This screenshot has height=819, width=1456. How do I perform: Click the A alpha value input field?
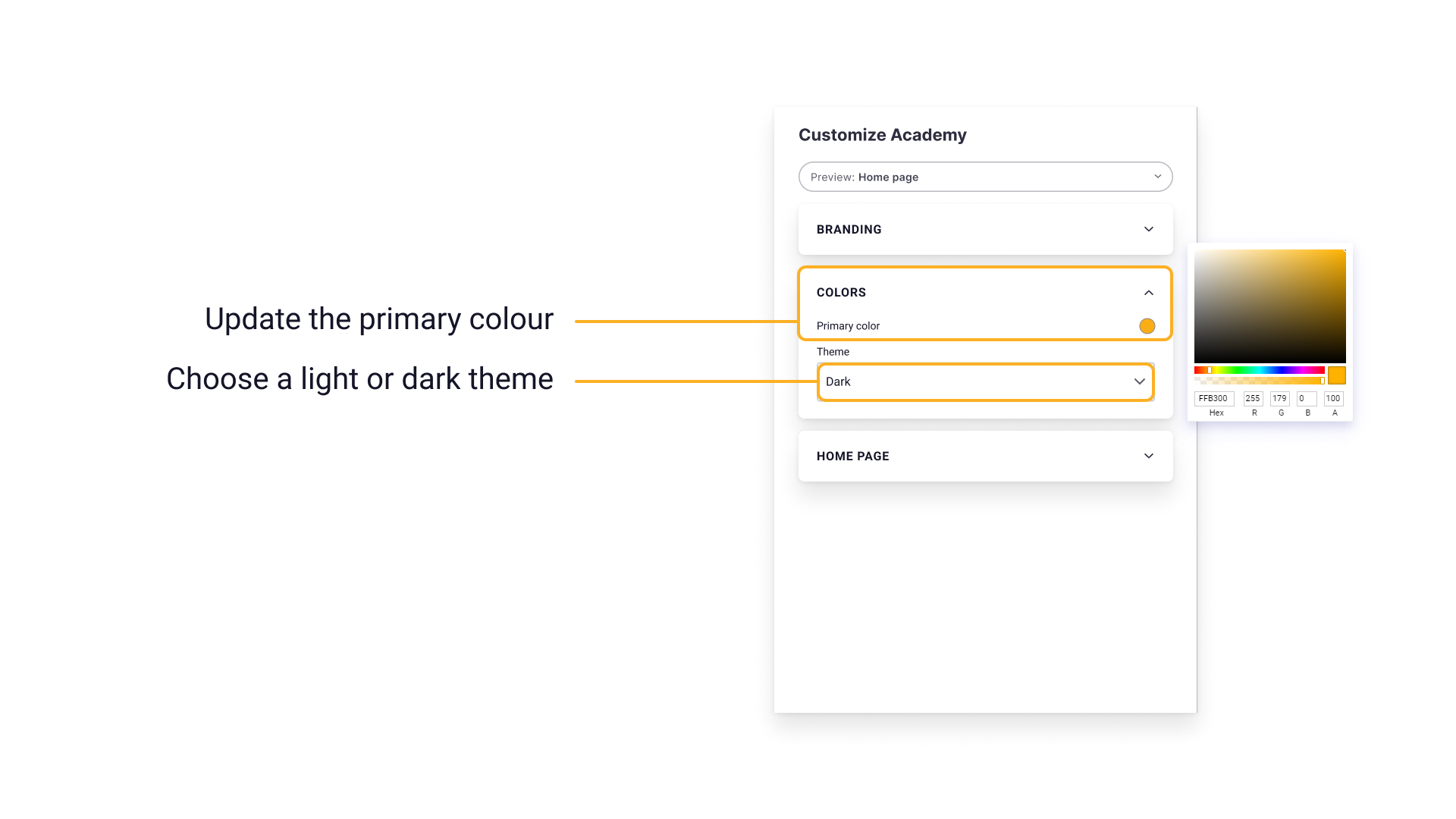click(1333, 398)
